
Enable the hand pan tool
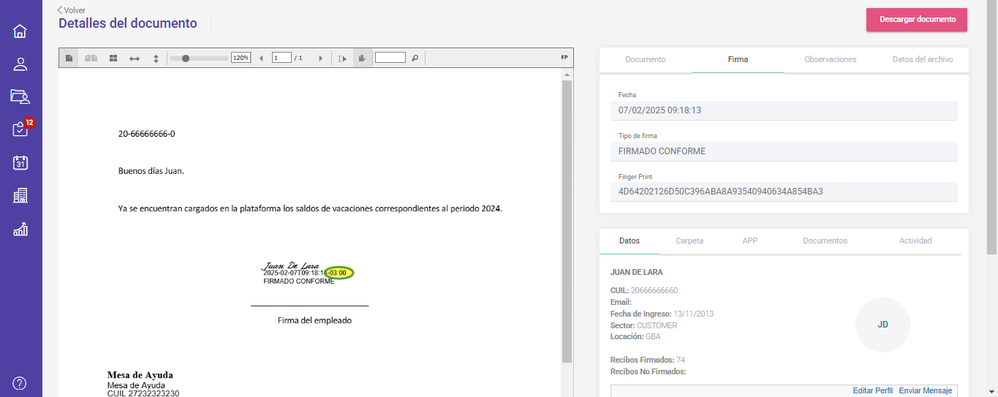tap(362, 58)
